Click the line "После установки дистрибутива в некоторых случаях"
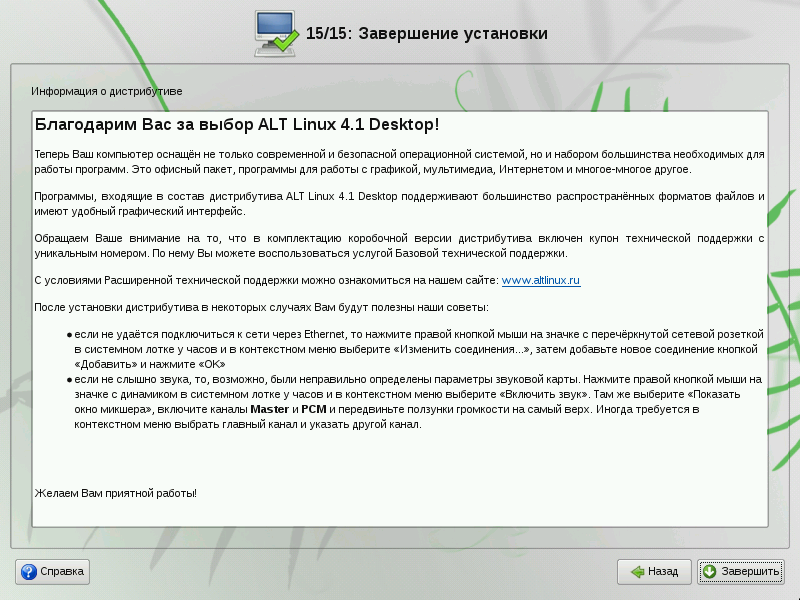The image size is (800, 600). coord(261,306)
